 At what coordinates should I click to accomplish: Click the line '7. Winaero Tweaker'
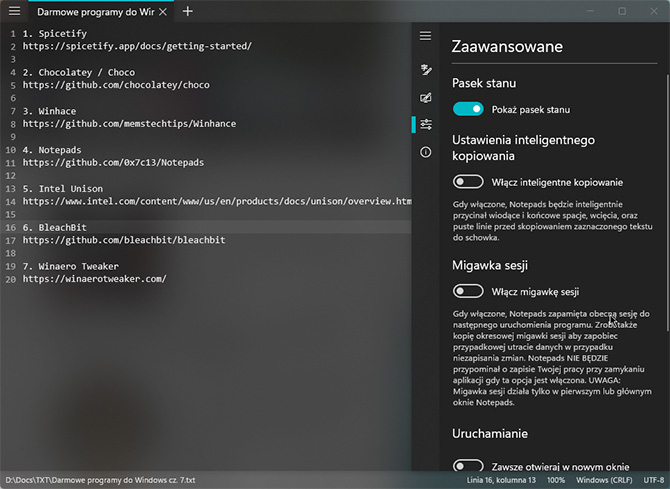pos(71,266)
